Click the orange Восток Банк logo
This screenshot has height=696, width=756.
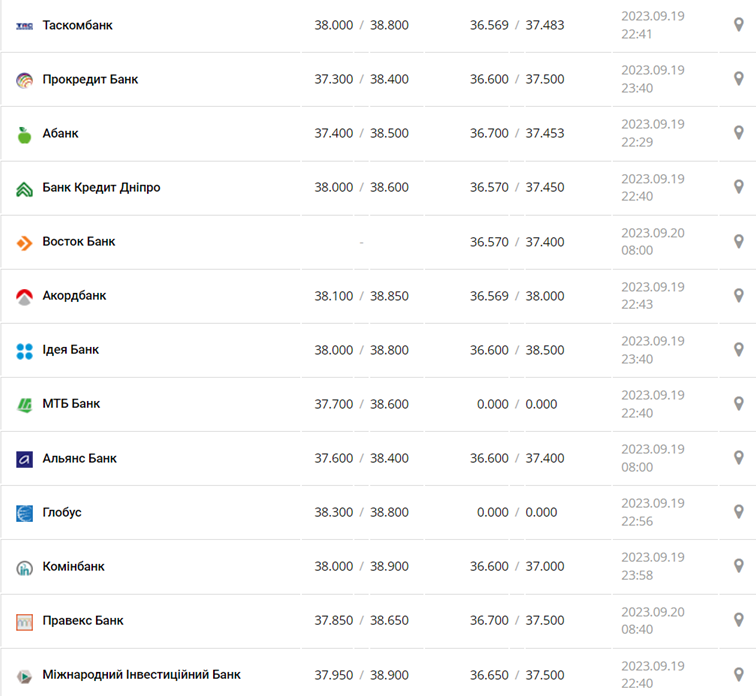(x=25, y=242)
